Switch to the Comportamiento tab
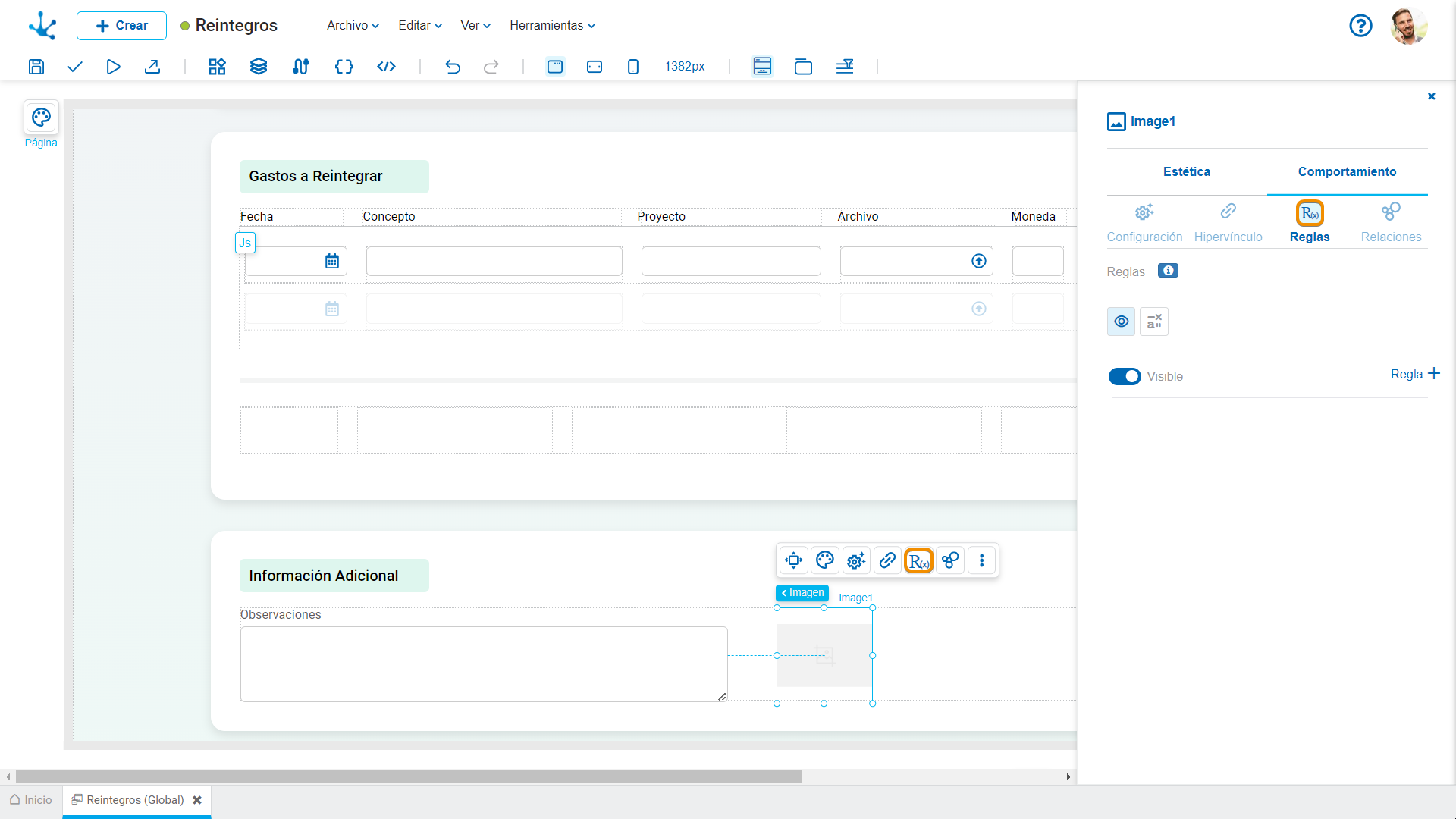 1347,172
